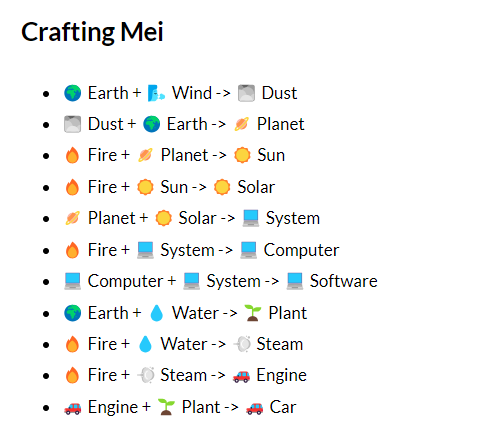Click the sun emoji before Sun result

click(242, 155)
